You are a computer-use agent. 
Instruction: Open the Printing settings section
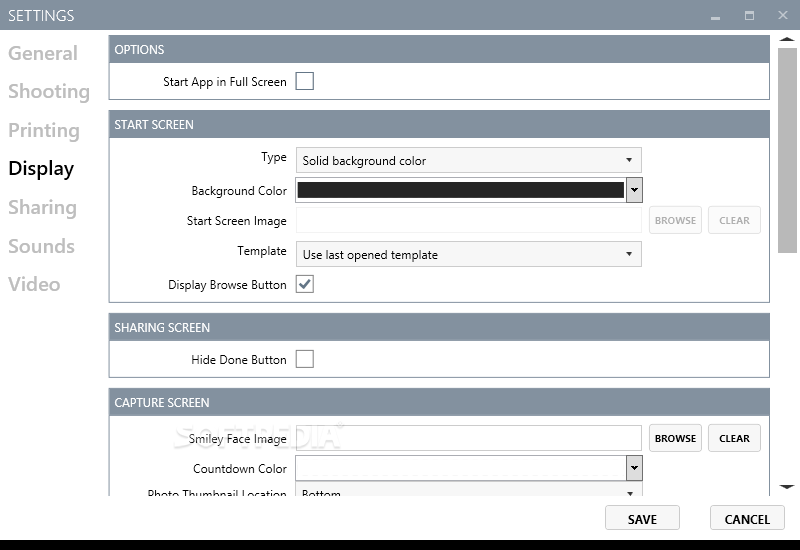[44, 130]
